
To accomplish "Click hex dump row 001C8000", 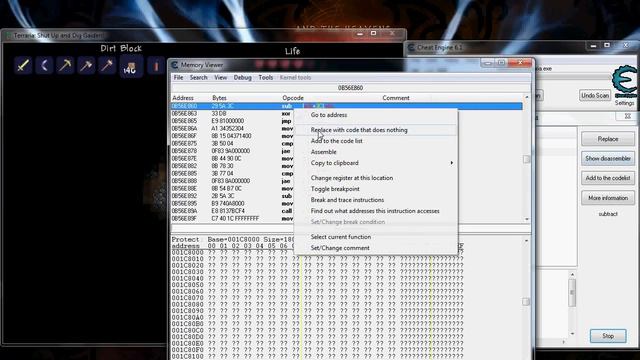I will pyautogui.click(x=318, y=253).
